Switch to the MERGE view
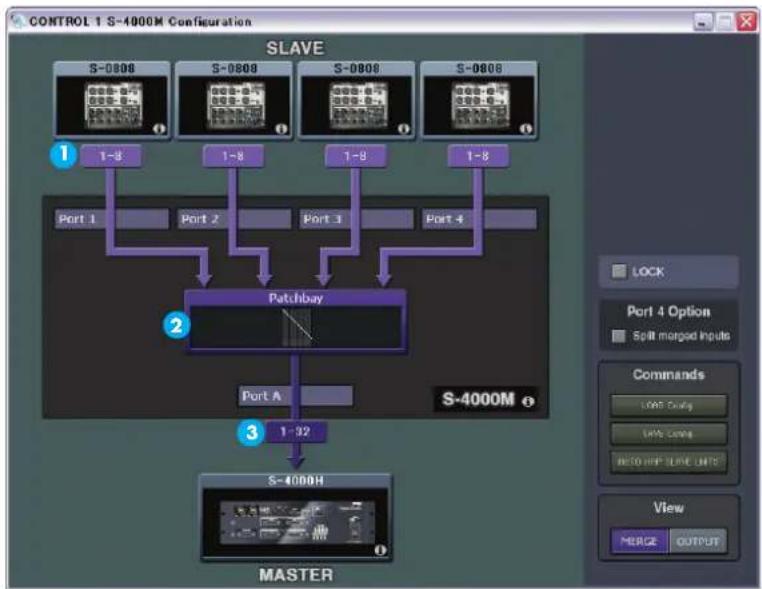762x589 pixels. tap(640, 541)
